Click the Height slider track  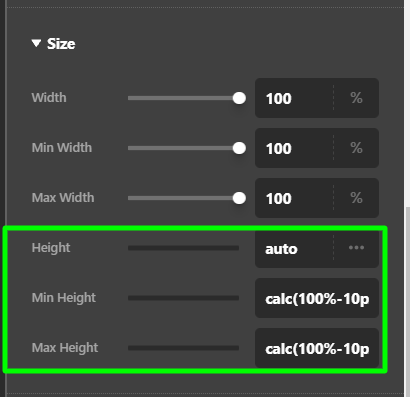(x=183, y=248)
